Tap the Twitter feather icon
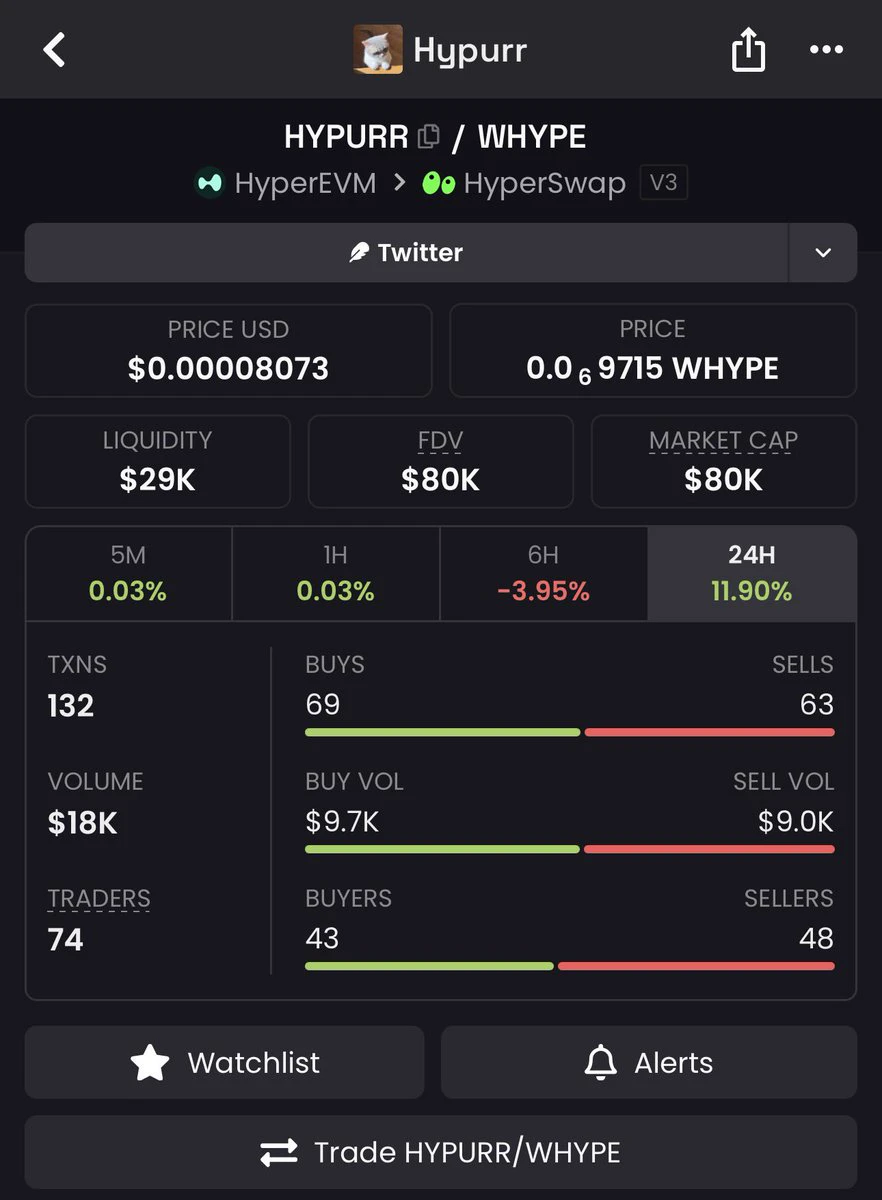882x1200 pixels. pos(359,253)
